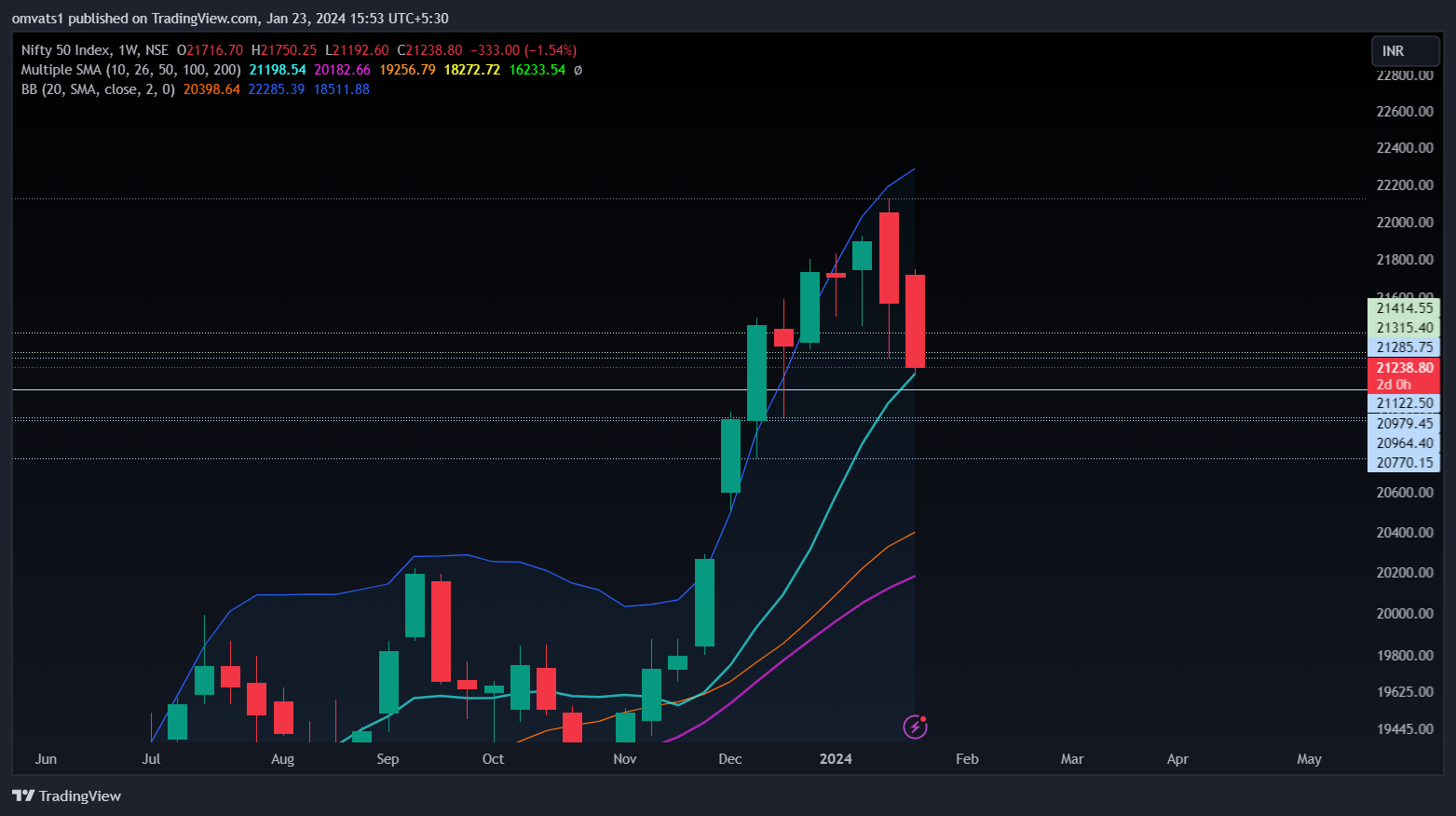Click the 20000.00 price axis tick
Screen dimensions: 1456x816
point(1405,614)
